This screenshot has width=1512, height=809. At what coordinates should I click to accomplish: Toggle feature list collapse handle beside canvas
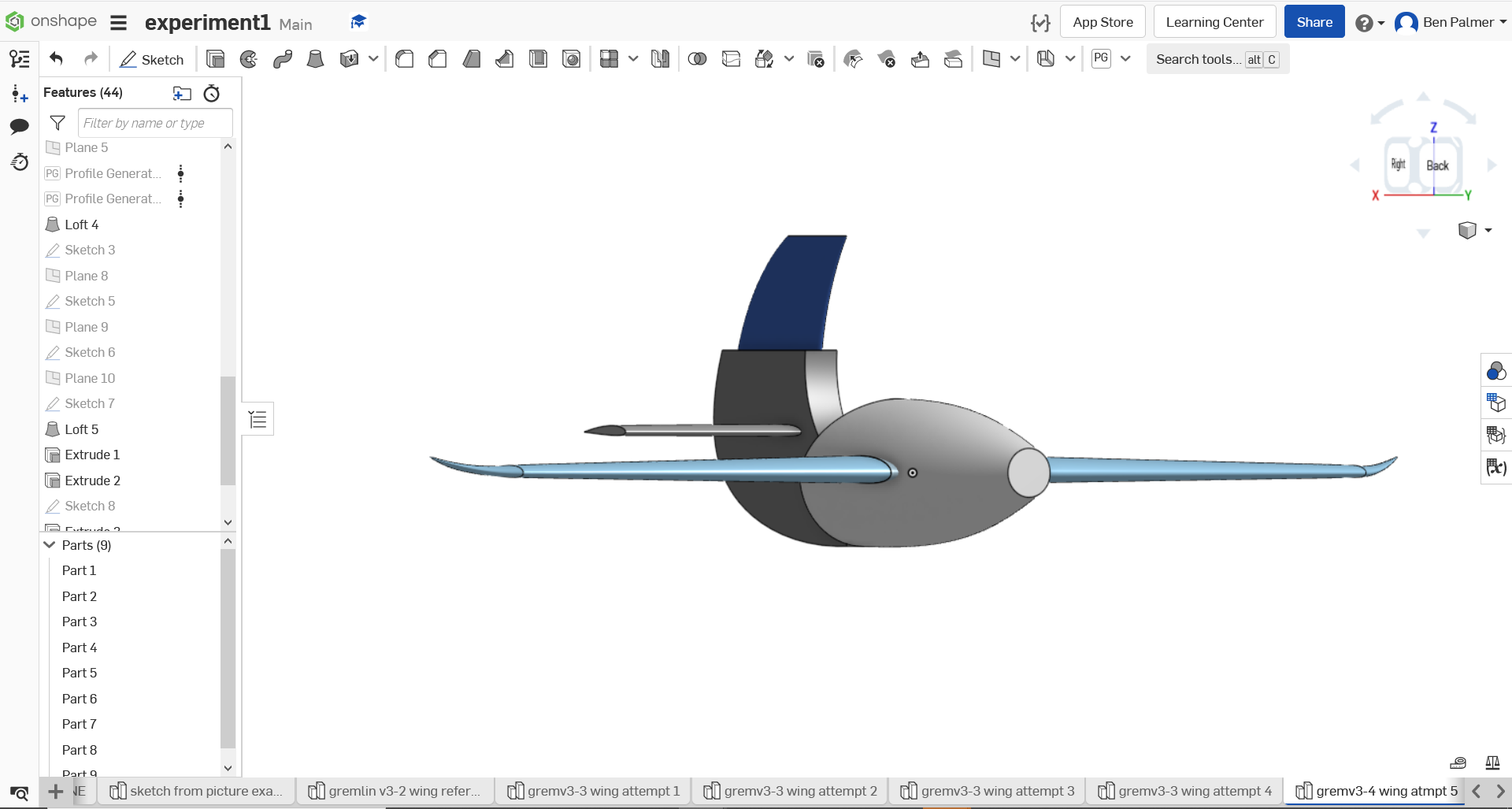point(258,419)
